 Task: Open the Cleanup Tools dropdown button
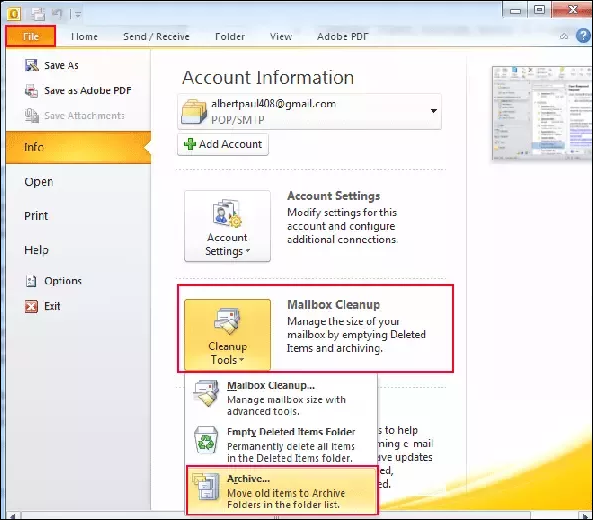[x=227, y=335]
